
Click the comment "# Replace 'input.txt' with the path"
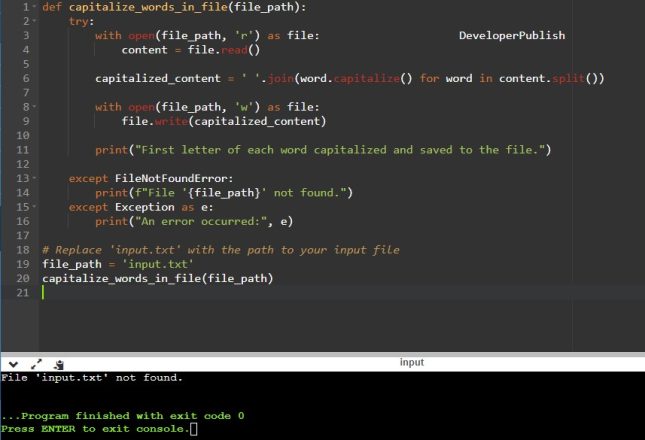[221, 250]
